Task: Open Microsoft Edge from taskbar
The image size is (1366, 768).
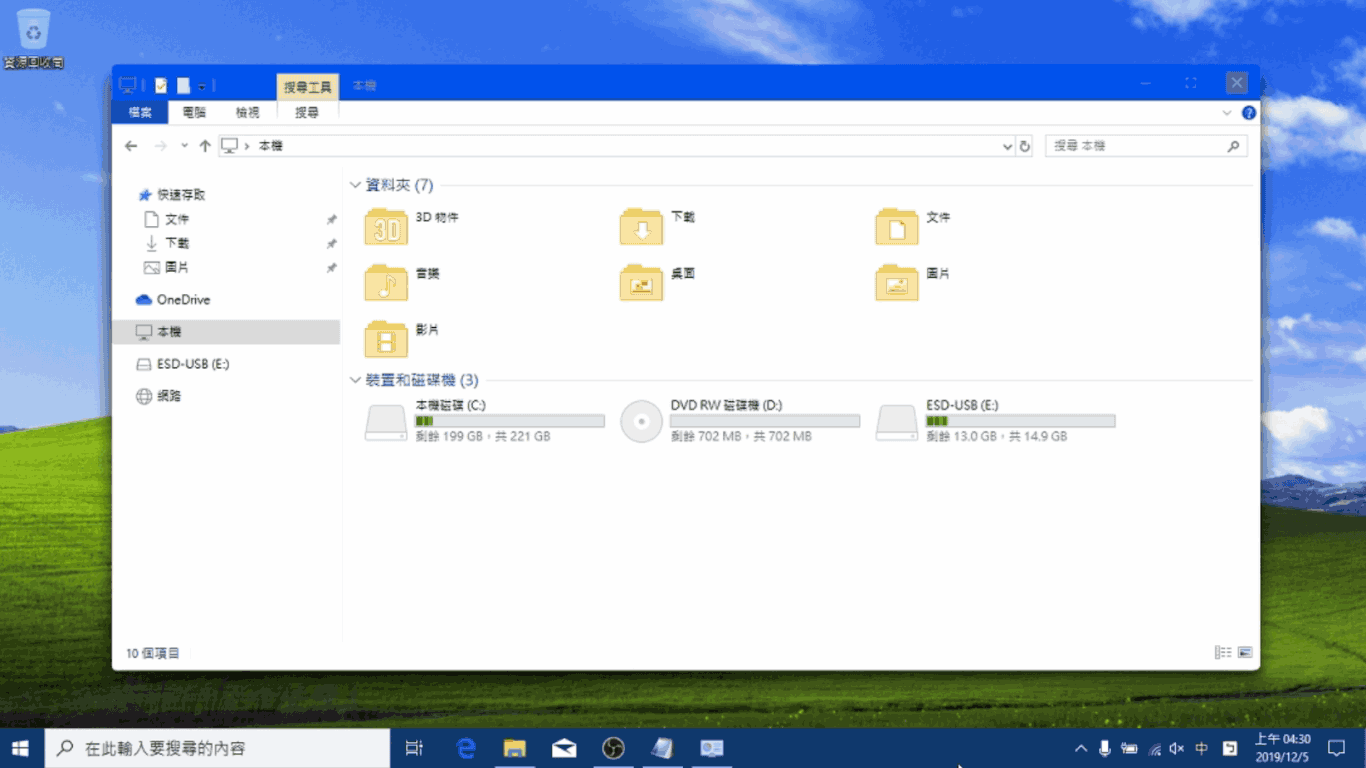Action: pos(465,748)
